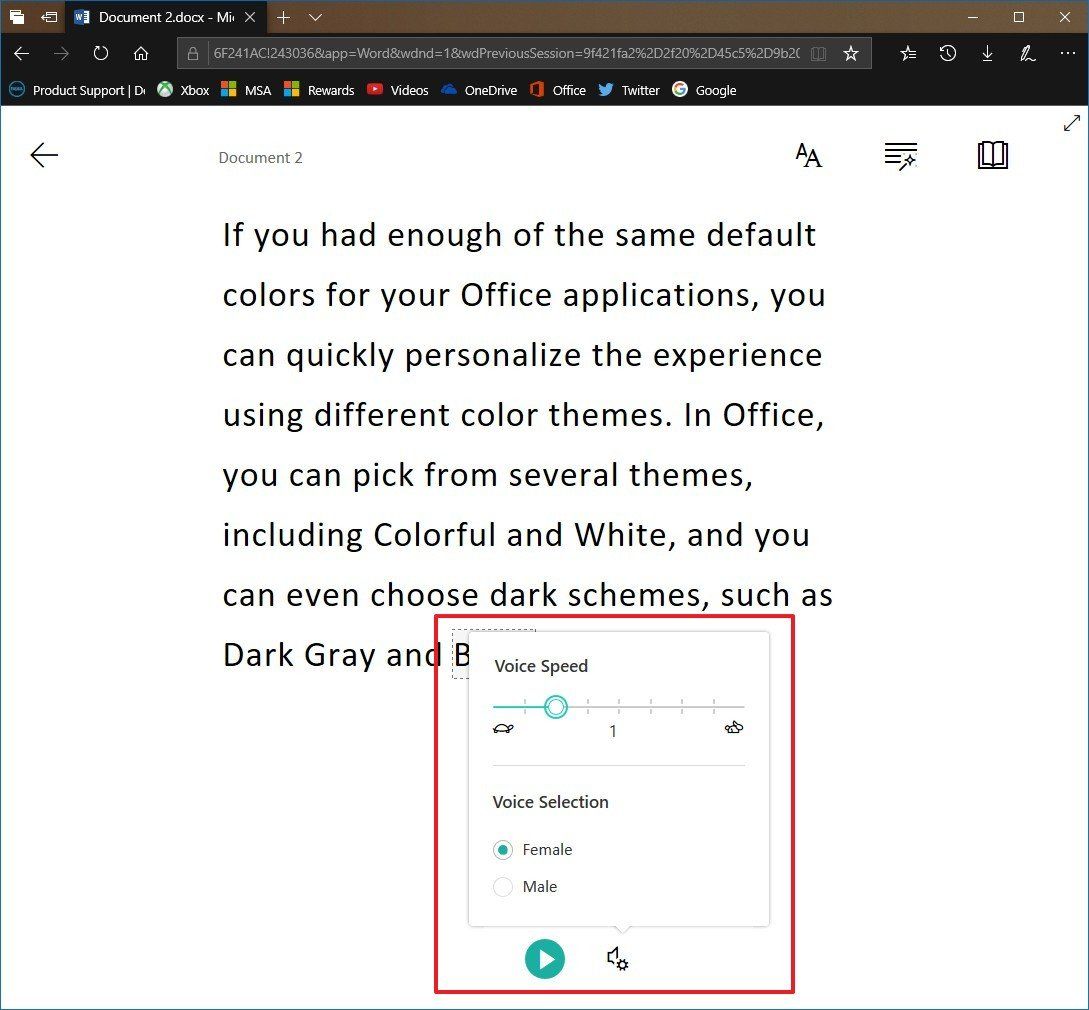Click the Voice Speed slider handle

point(556,707)
